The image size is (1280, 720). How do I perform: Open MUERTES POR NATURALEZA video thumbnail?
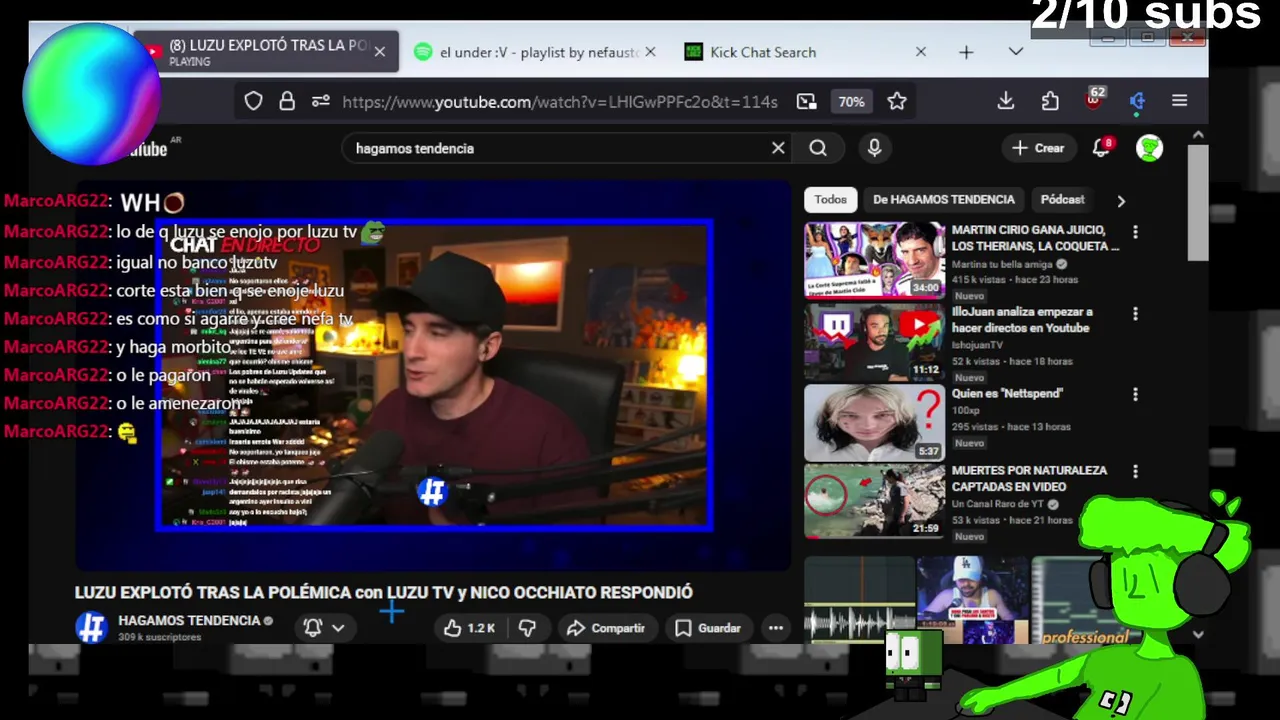(x=874, y=501)
